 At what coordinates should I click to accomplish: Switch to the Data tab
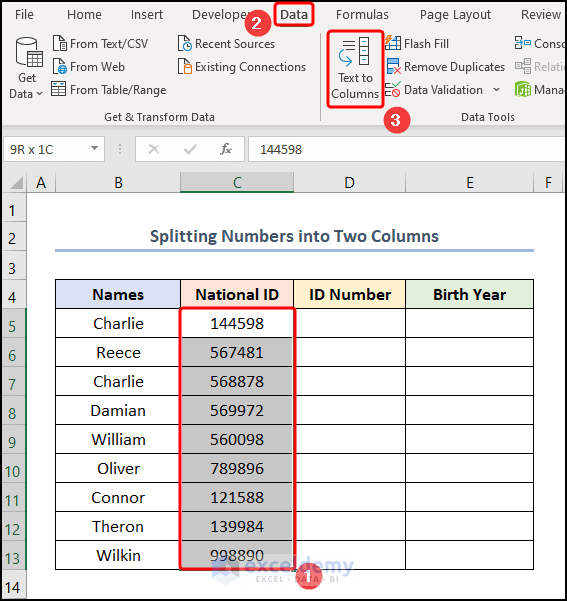click(x=294, y=15)
